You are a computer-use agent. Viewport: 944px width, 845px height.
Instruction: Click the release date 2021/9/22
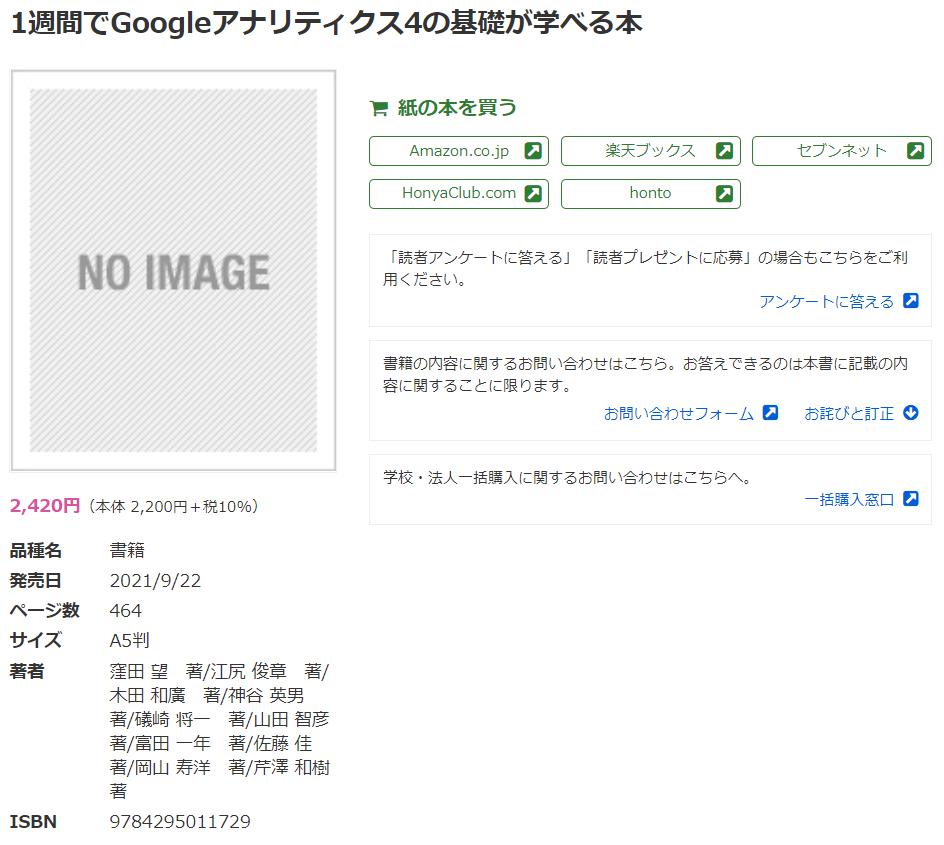click(x=155, y=581)
